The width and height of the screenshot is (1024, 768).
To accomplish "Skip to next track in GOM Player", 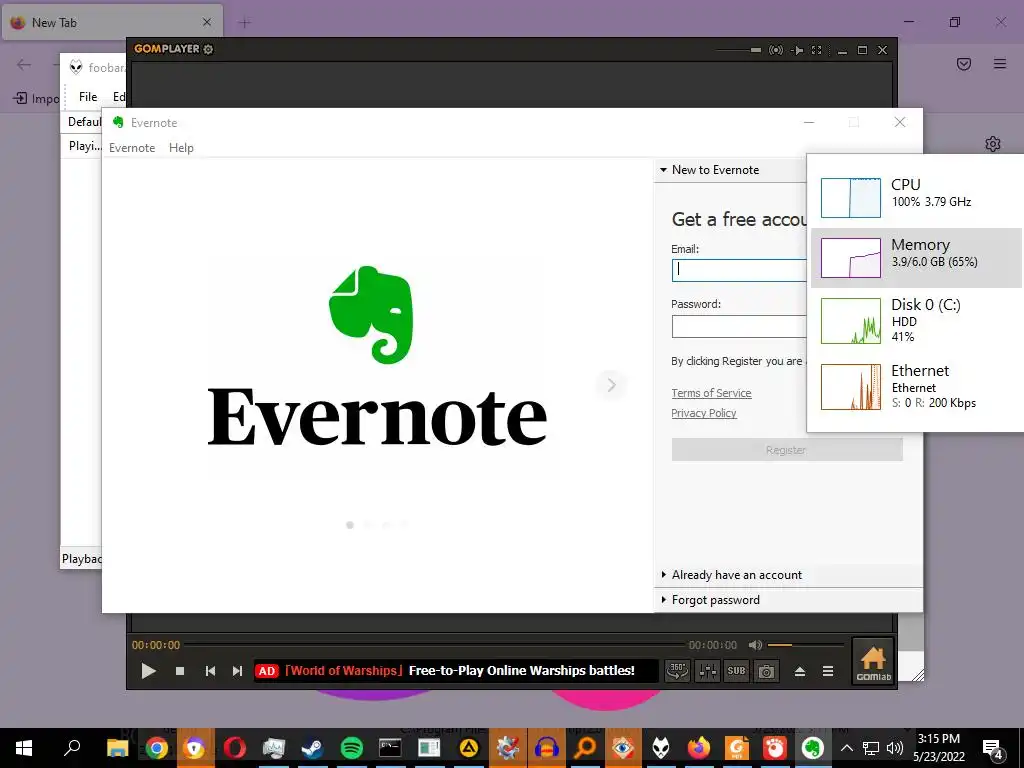I will 237,671.
